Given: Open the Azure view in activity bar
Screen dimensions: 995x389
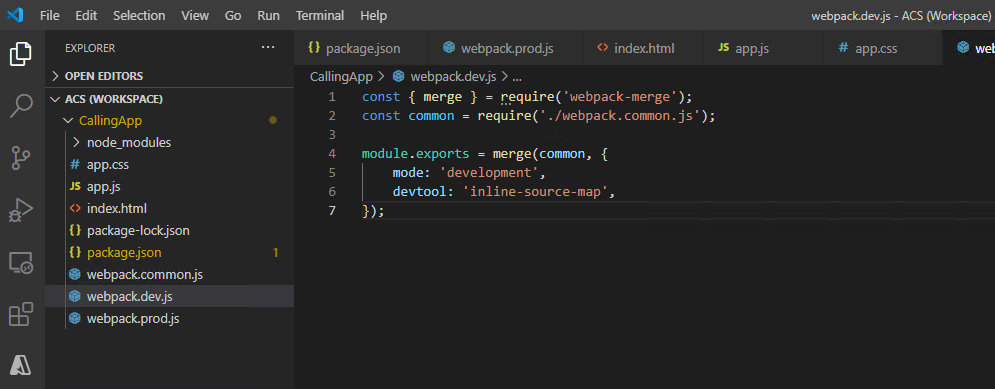Looking at the screenshot, I should click(x=21, y=365).
